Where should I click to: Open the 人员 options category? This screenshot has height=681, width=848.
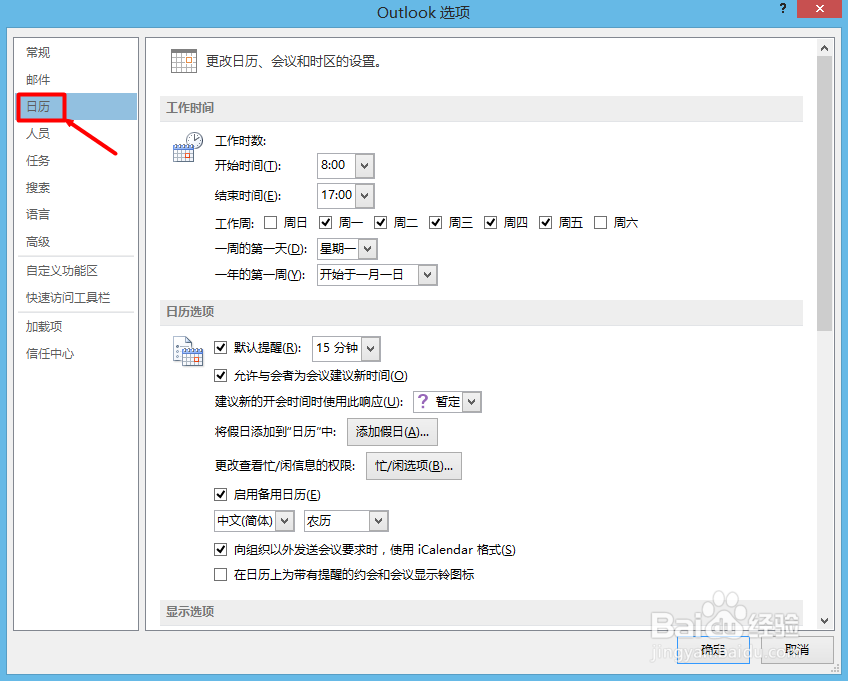click(75, 134)
